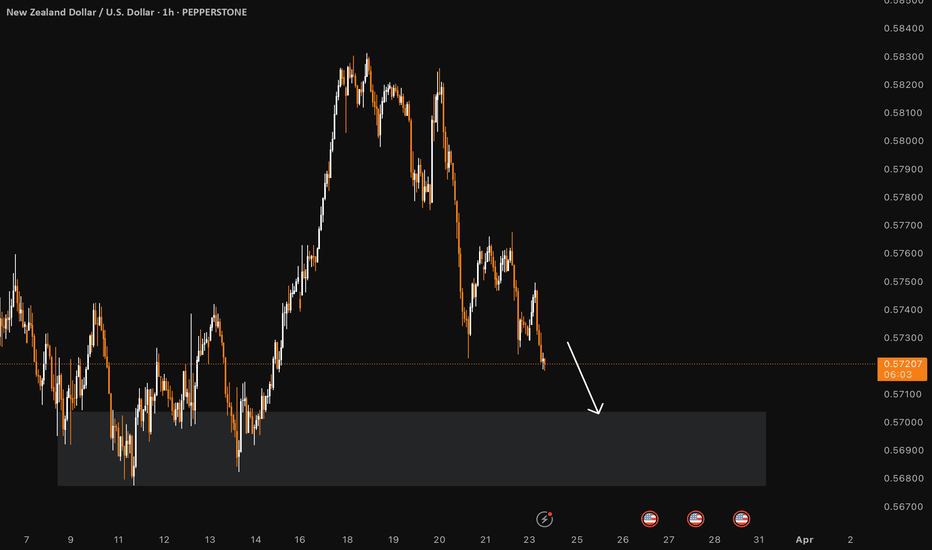Click date label 28 on the time axis

[x=714, y=540]
